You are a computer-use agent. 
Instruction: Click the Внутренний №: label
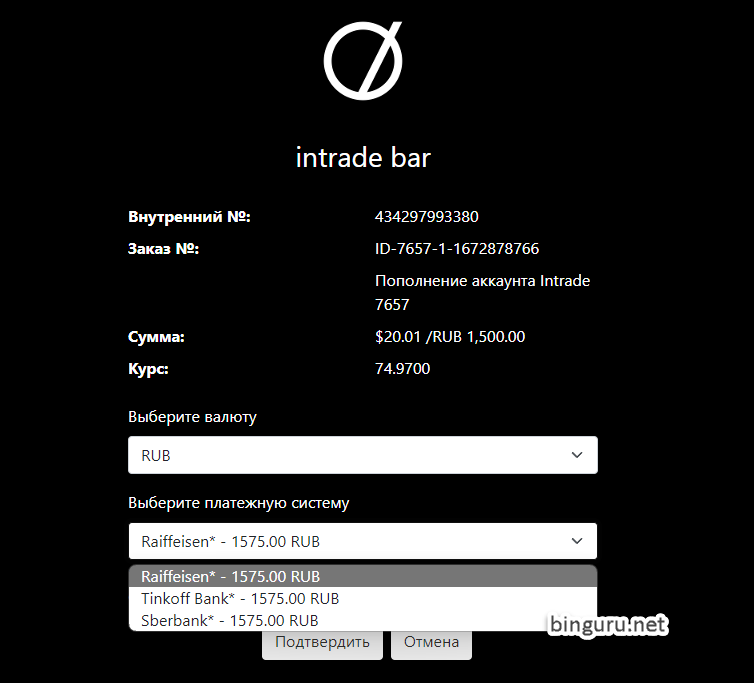point(189,217)
